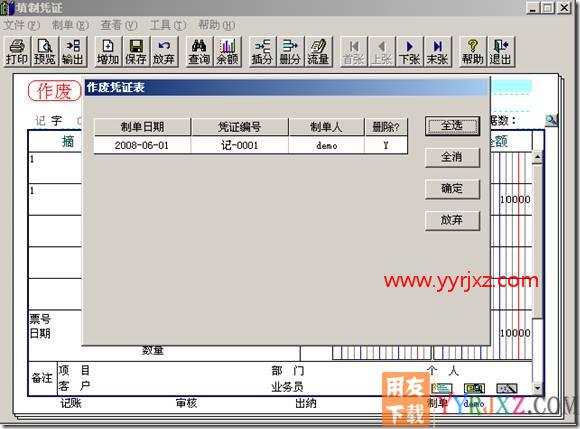The width and height of the screenshot is (580, 429).
Task: Open the 流量 cash flow tool
Action: tap(318, 52)
